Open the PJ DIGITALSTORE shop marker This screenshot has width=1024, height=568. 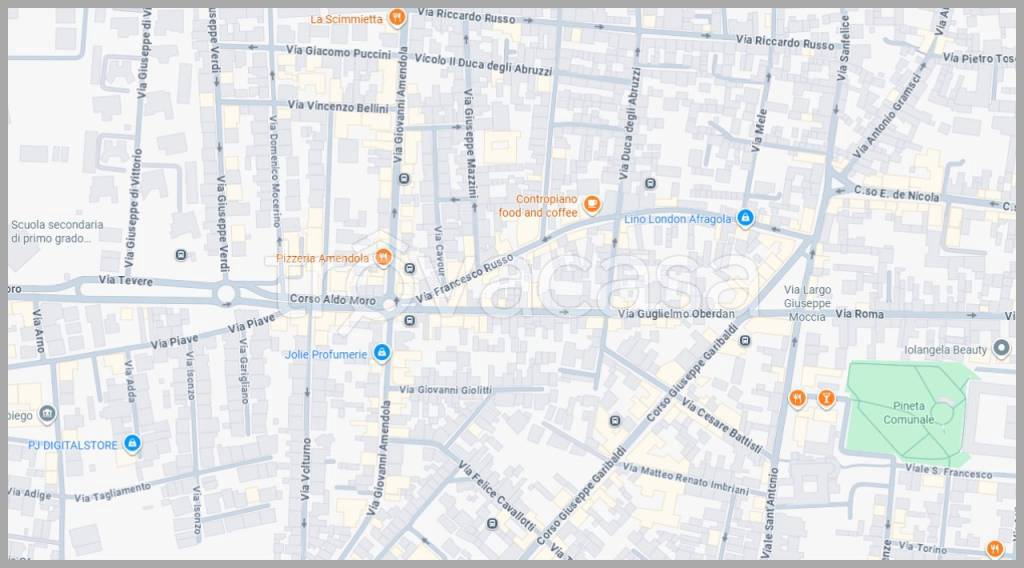click(x=133, y=444)
